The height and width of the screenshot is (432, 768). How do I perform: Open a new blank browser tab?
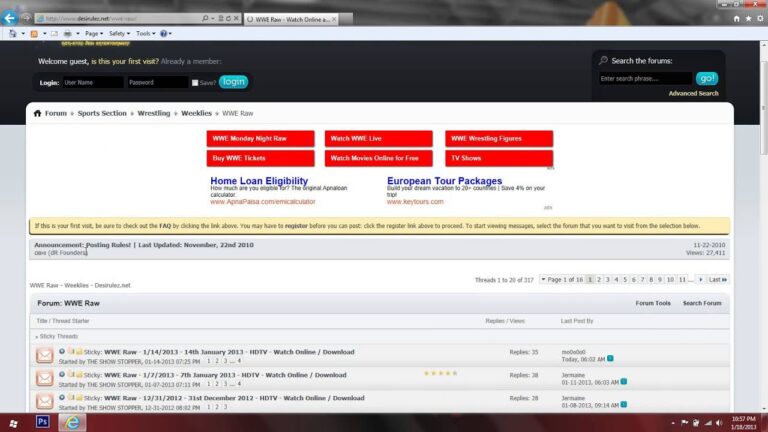(x=346, y=19)
